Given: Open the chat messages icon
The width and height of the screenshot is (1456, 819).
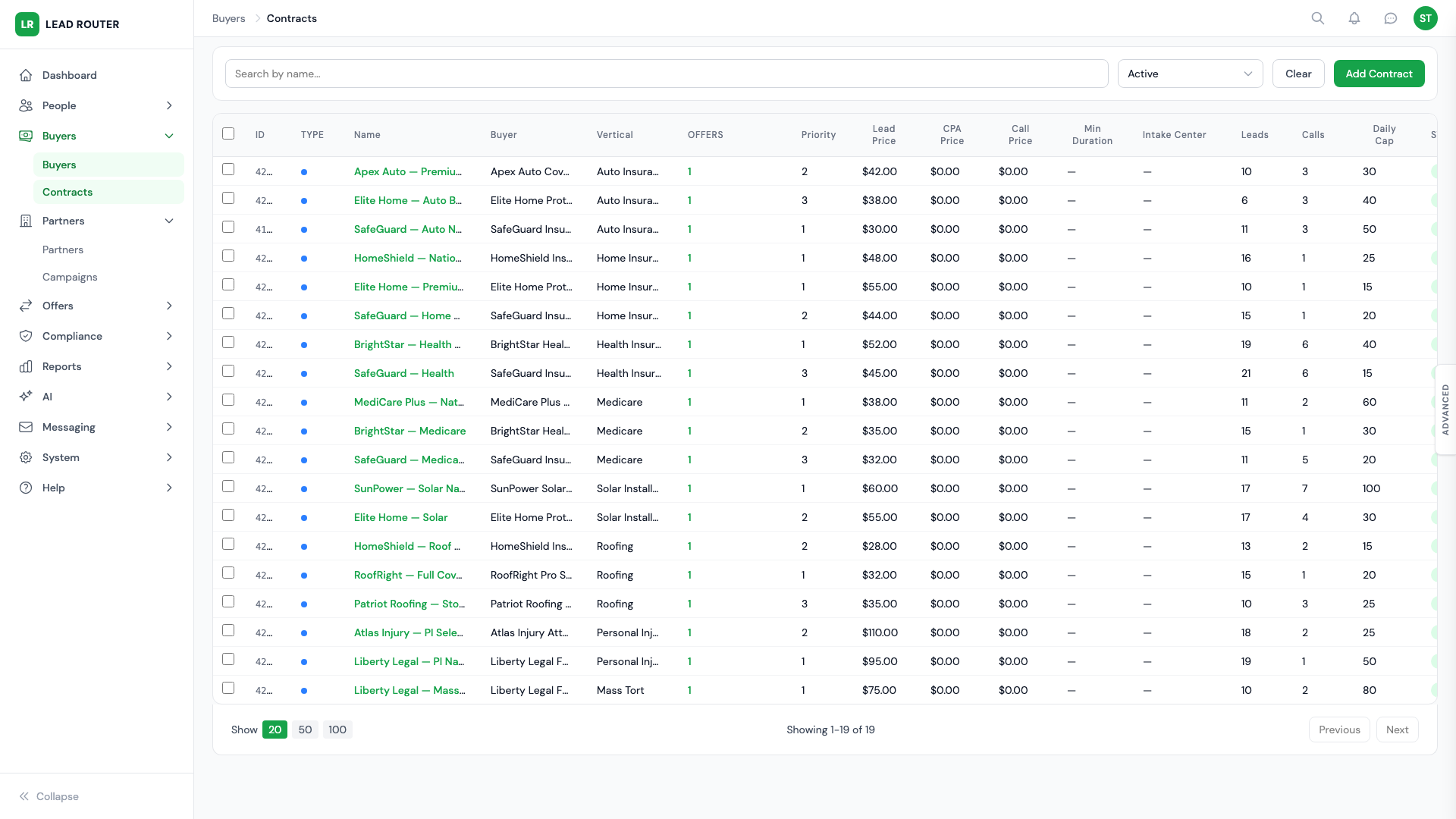Looking at the screenshot, I should [1391, 18].
